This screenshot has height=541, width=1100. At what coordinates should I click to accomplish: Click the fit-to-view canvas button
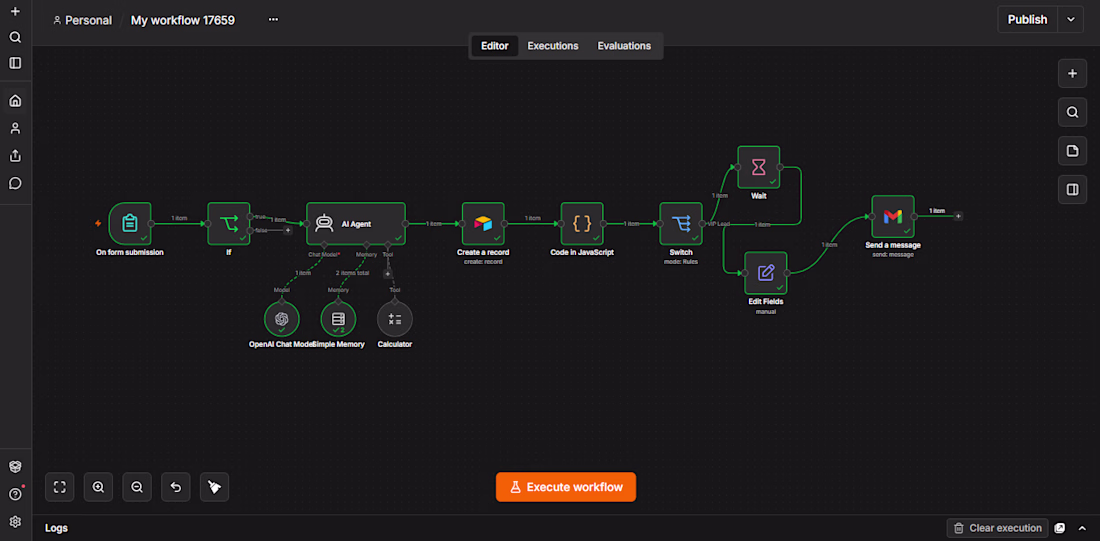pos(60,487)
